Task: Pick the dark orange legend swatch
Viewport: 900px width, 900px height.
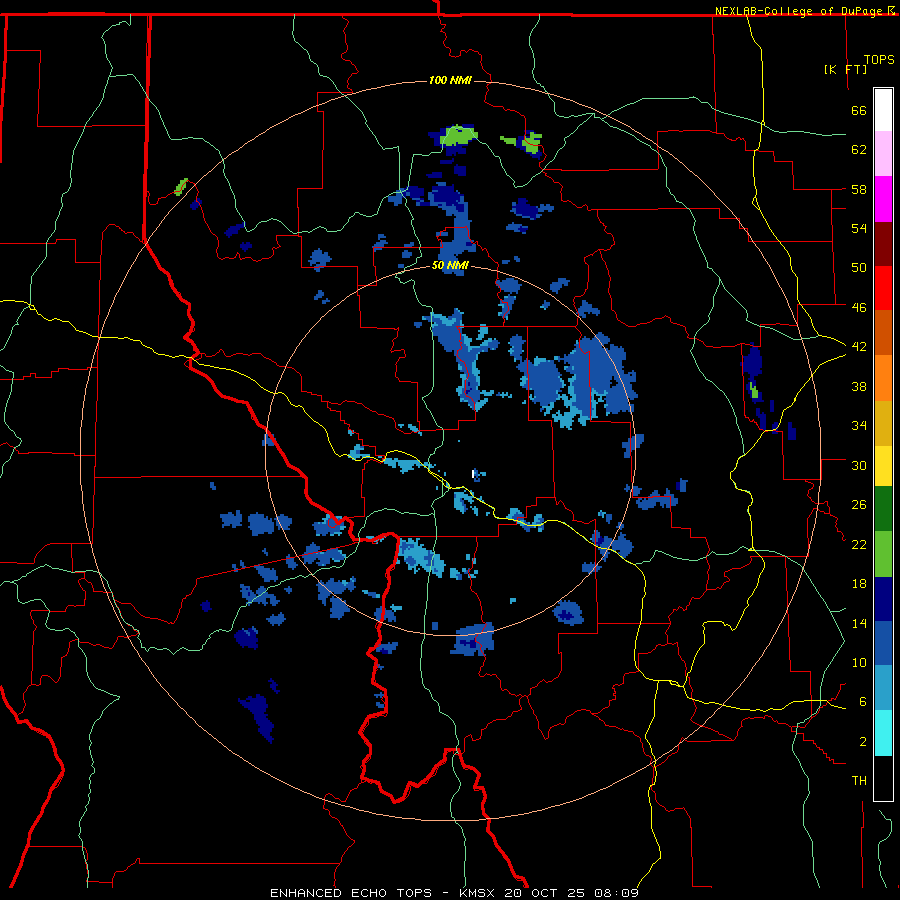Action: coord(883,332)
